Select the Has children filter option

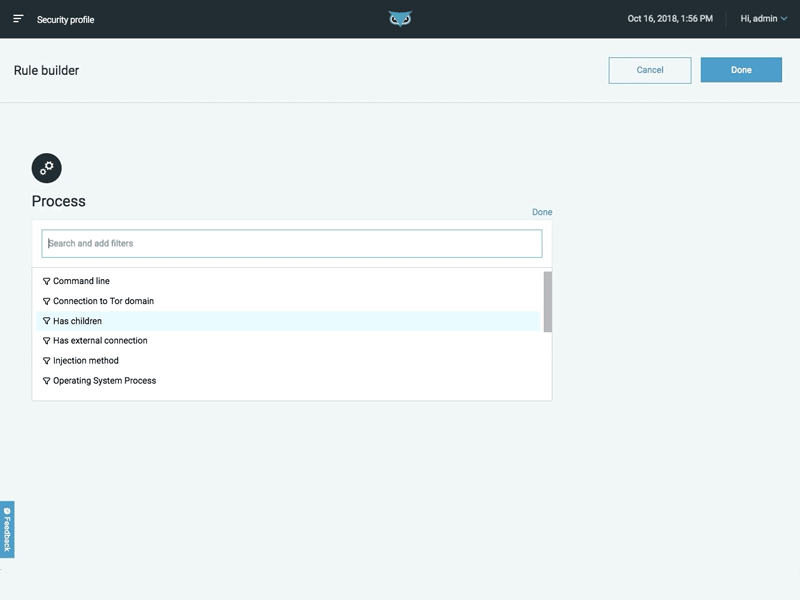(78, 321)
